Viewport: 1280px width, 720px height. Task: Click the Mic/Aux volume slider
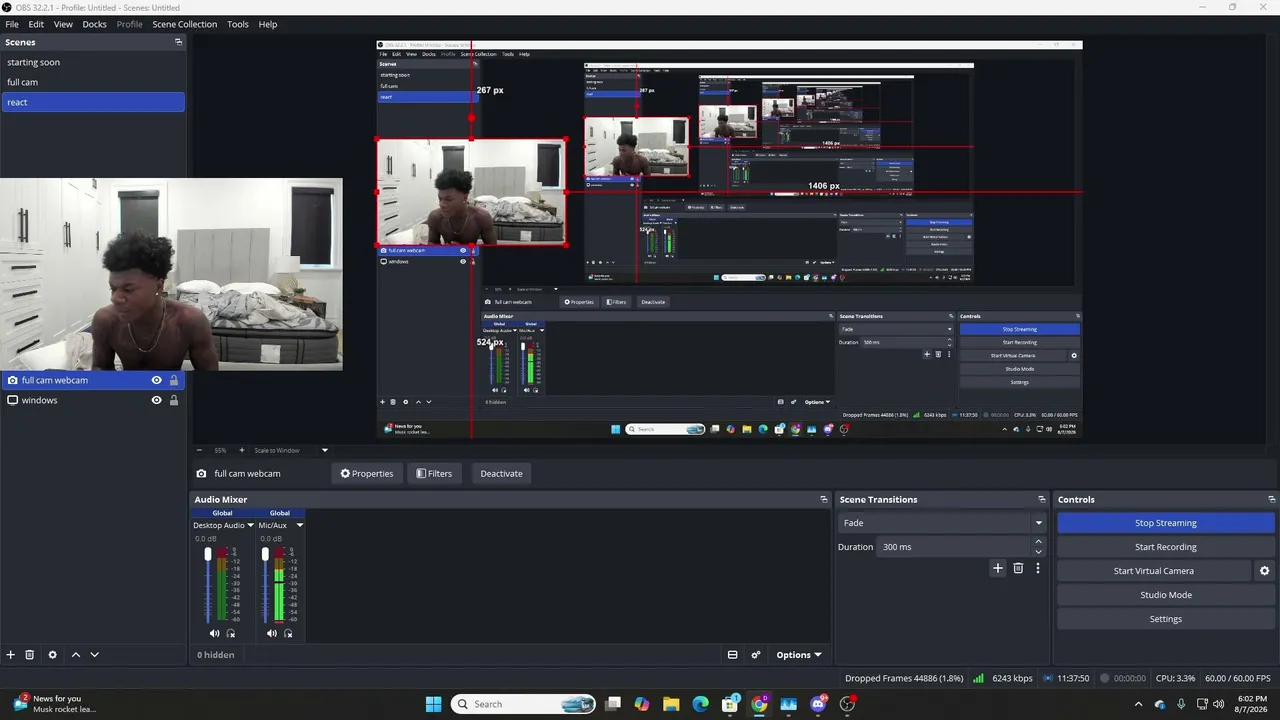pos(265,586)
